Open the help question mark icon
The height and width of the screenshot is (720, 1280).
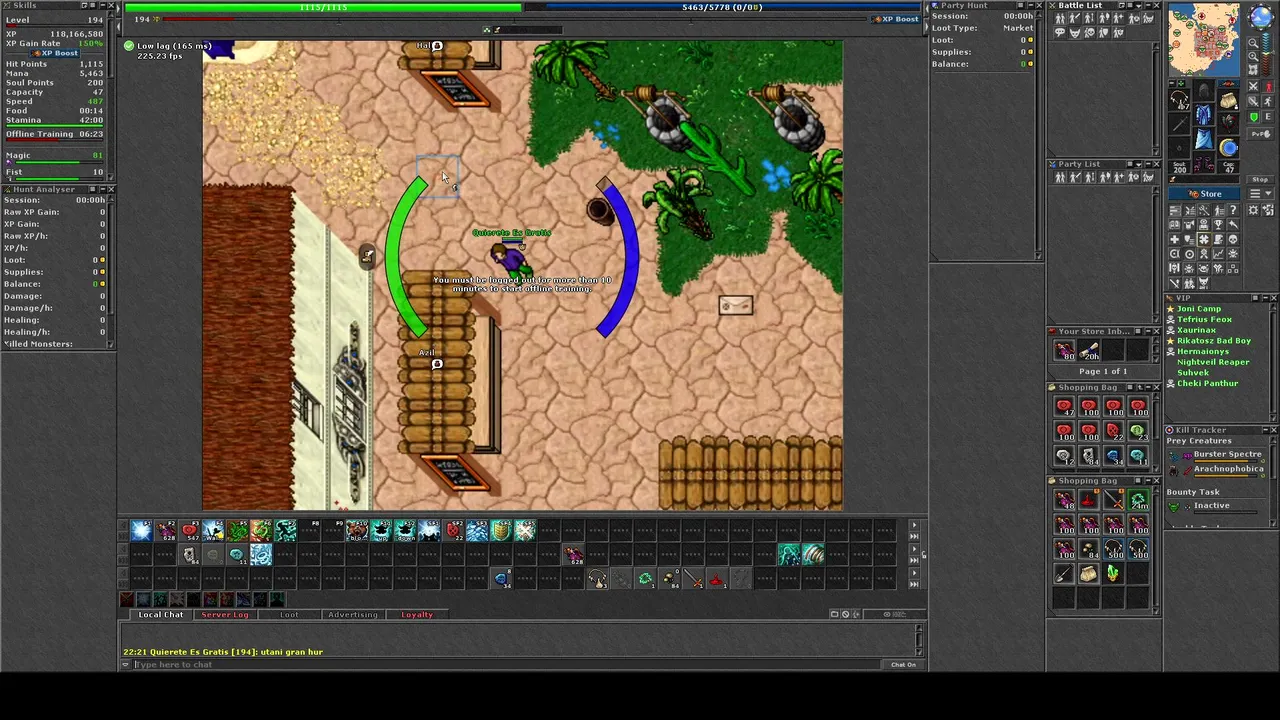click(x=1233, y=209)
